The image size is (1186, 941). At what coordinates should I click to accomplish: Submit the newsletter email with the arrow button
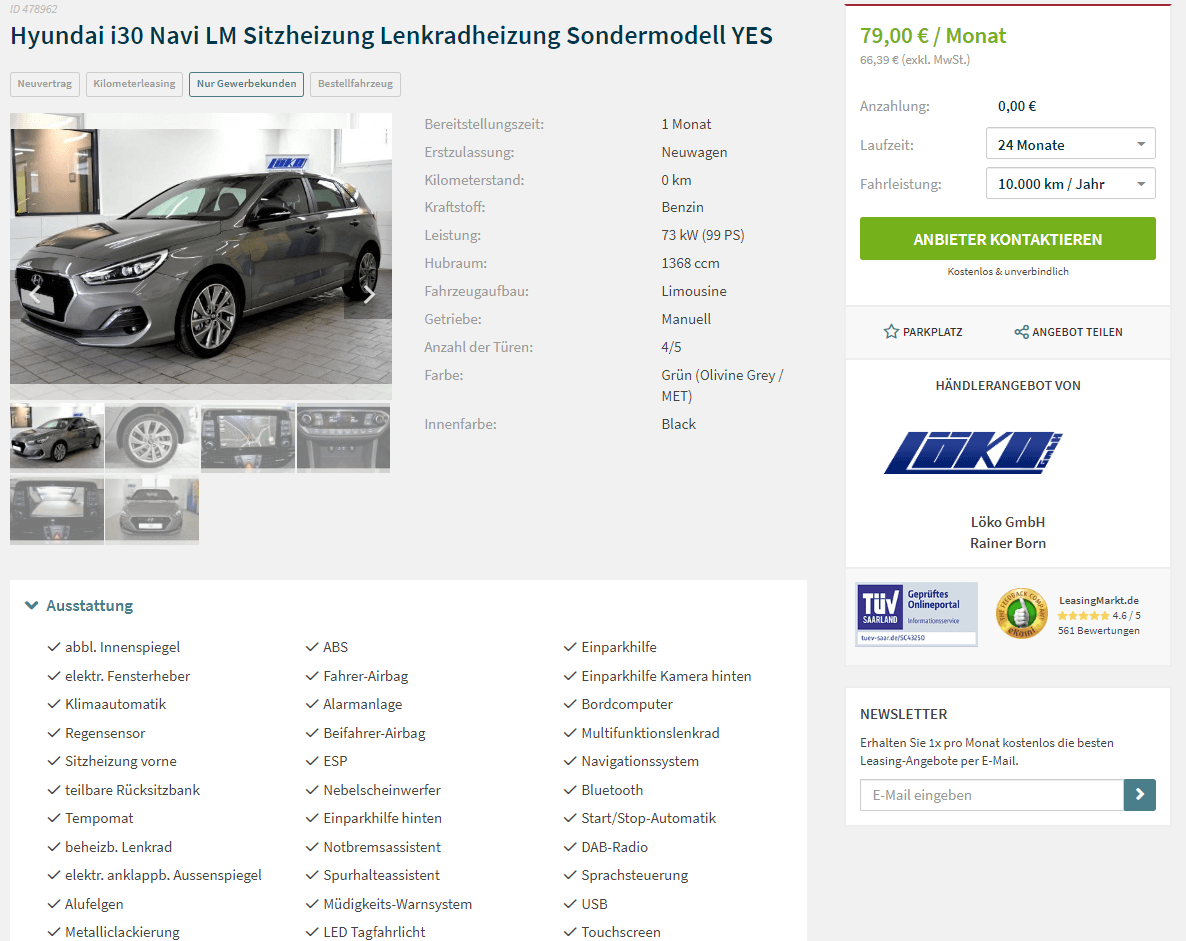click(1139, 795)
